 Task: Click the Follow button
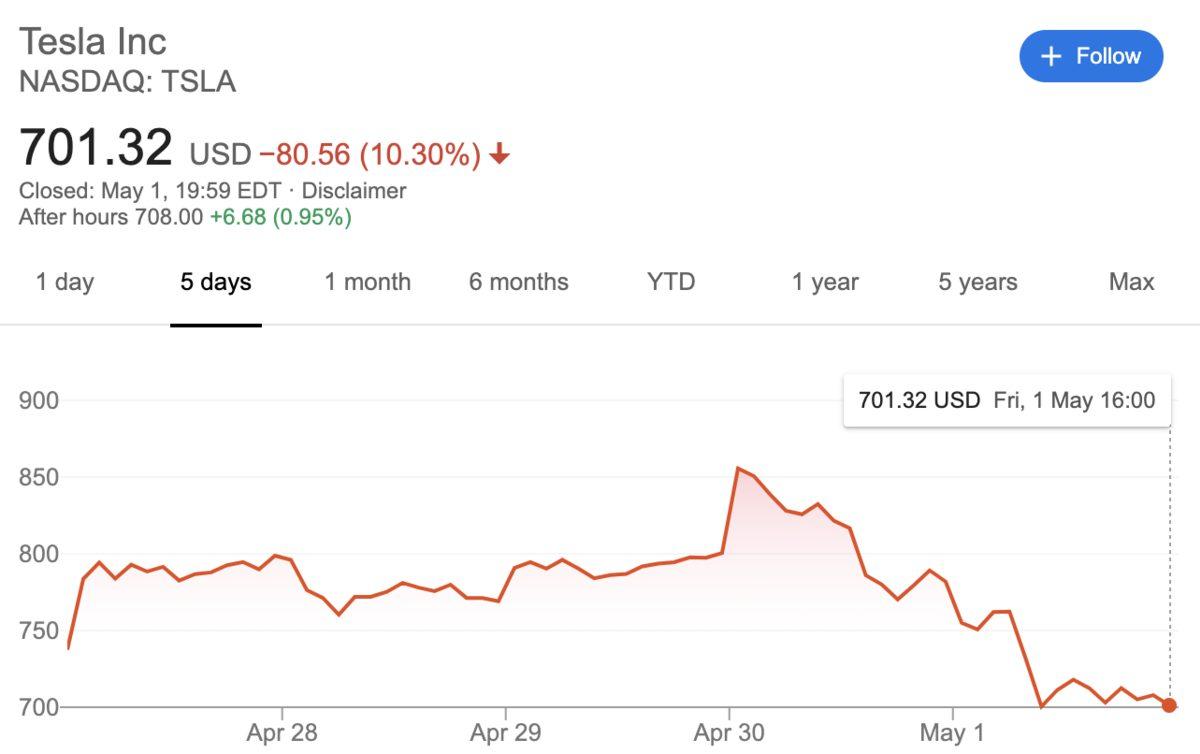[1091, 56]
